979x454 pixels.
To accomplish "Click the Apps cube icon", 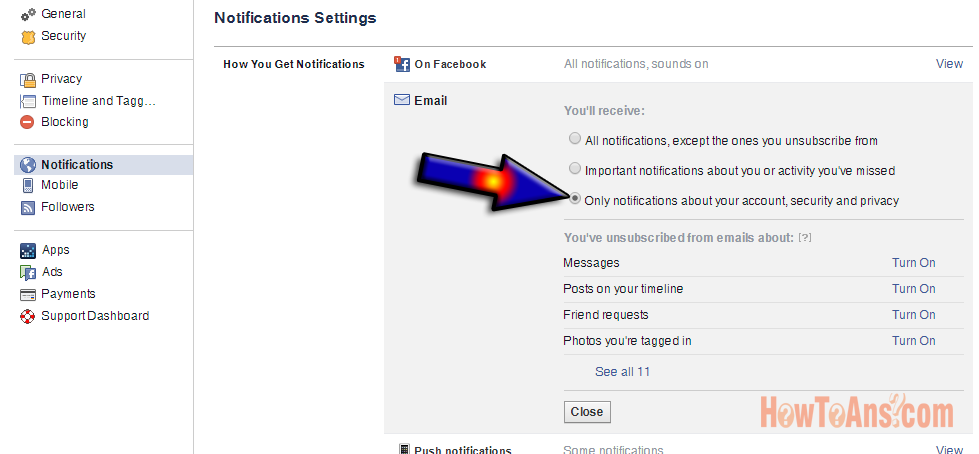I will (x=28, y=251).
